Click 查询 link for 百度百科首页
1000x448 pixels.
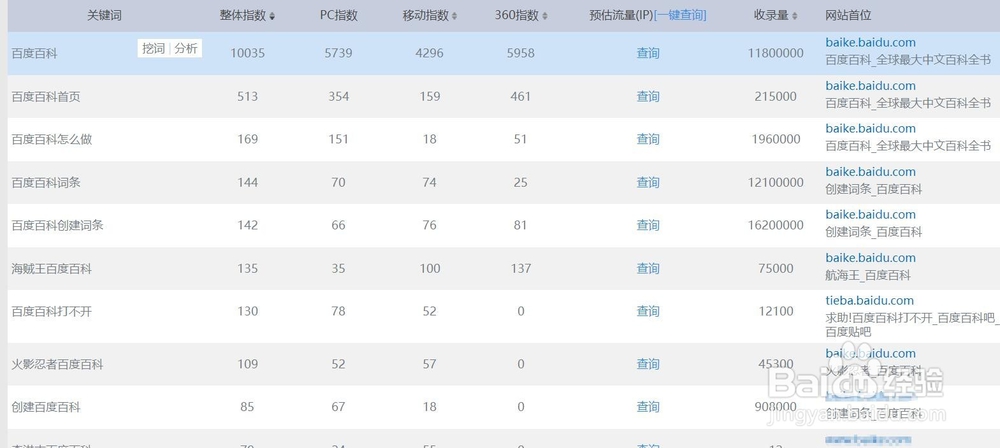coord(648,96)
